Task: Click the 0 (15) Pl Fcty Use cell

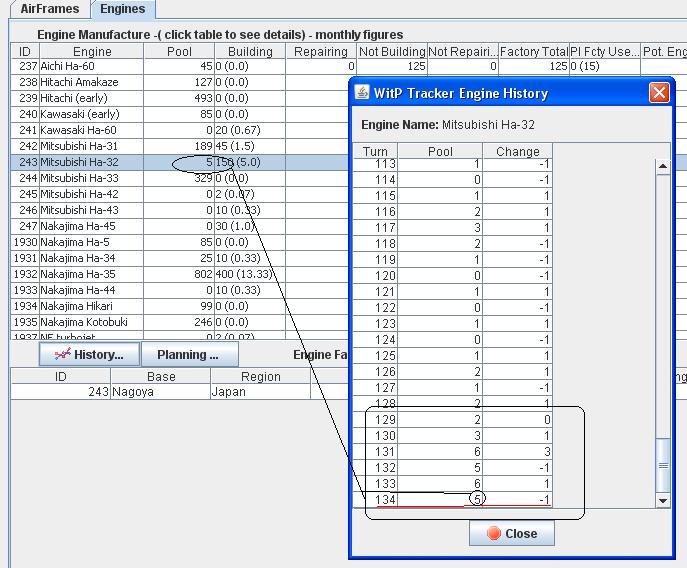Action: tap(605, 66)
